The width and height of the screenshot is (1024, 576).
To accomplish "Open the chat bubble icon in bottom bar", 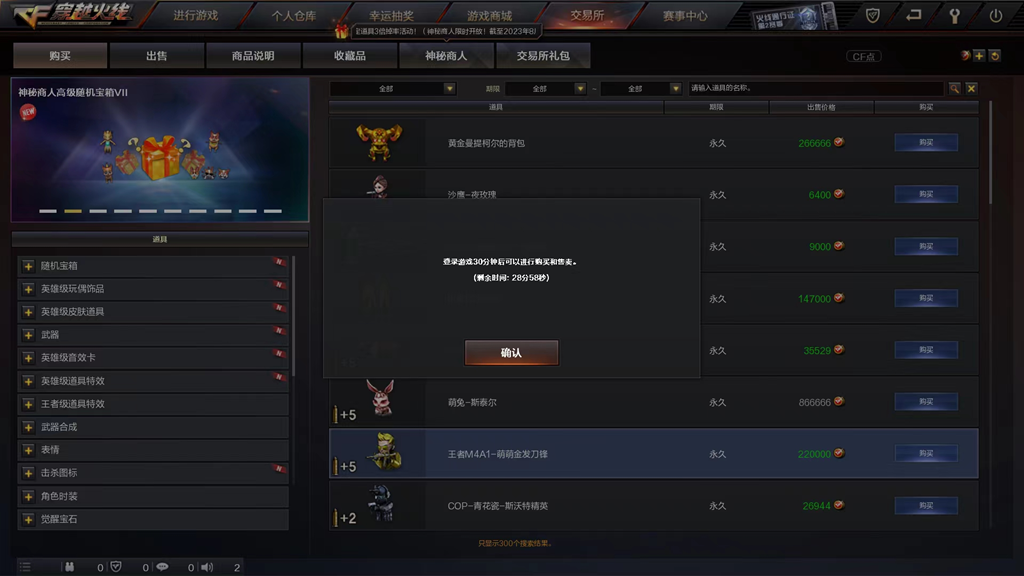I will tap(162, 567).
